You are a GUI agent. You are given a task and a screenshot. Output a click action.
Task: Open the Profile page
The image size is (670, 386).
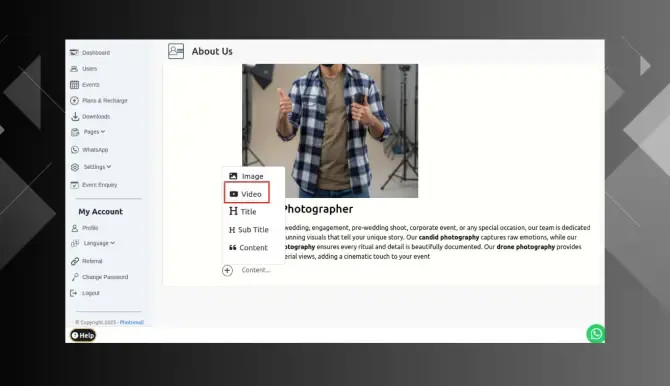click(x=90, y=228)
